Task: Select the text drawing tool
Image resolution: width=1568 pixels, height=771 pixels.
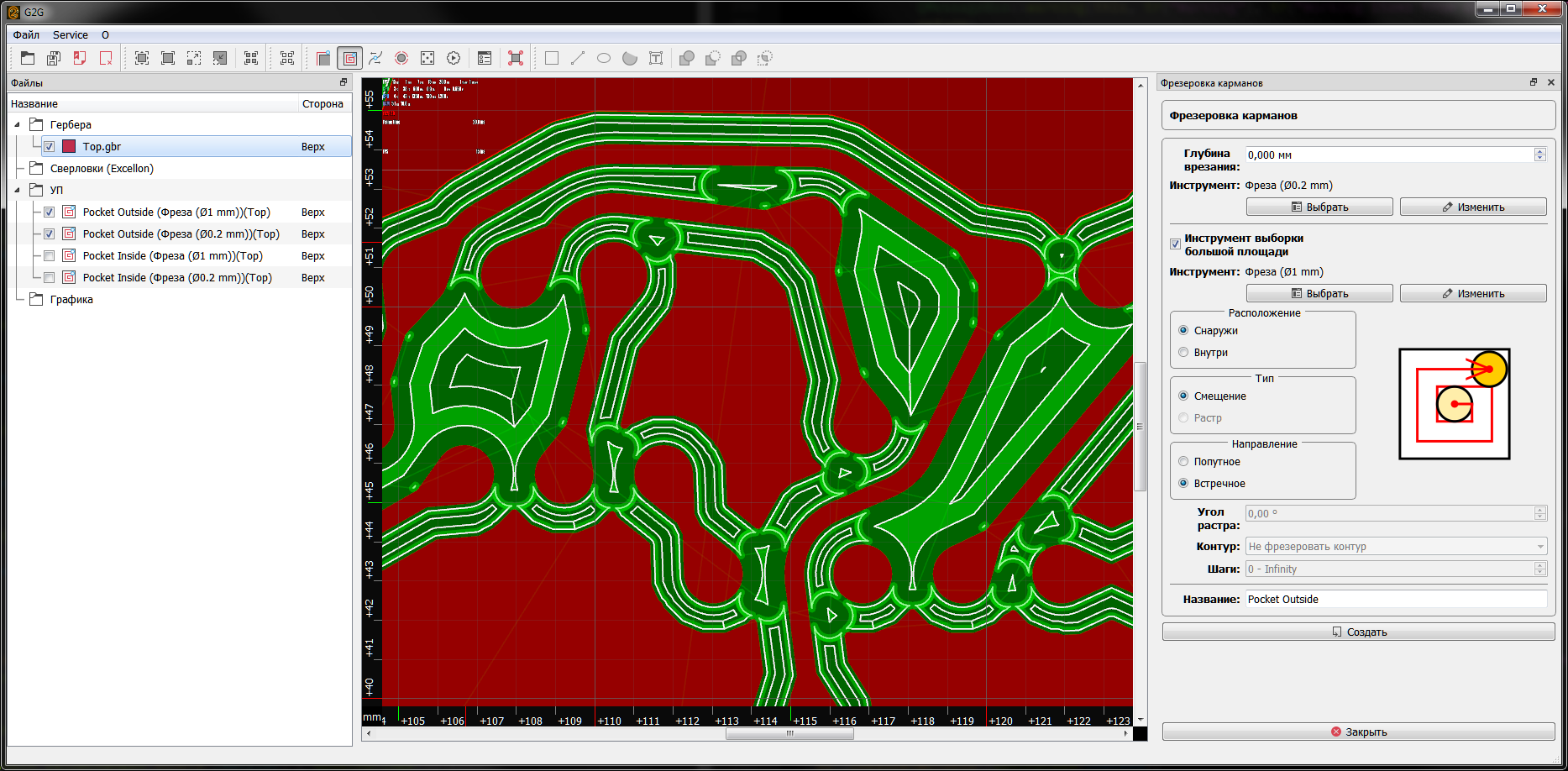Action: pos(656,58)
